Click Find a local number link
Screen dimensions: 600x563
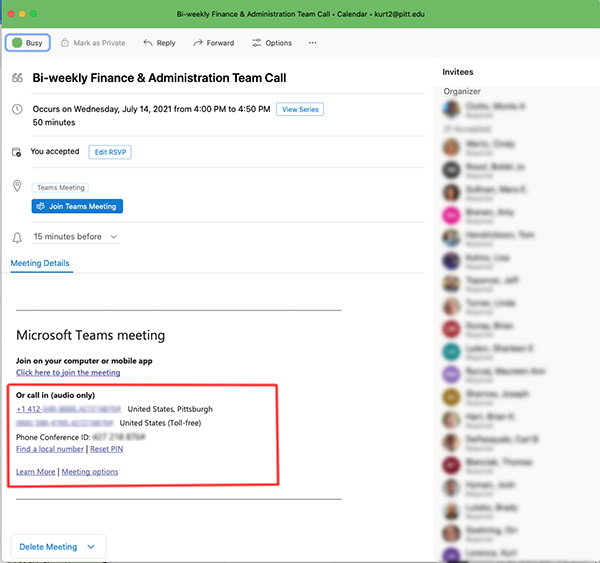tap(50, 449)
